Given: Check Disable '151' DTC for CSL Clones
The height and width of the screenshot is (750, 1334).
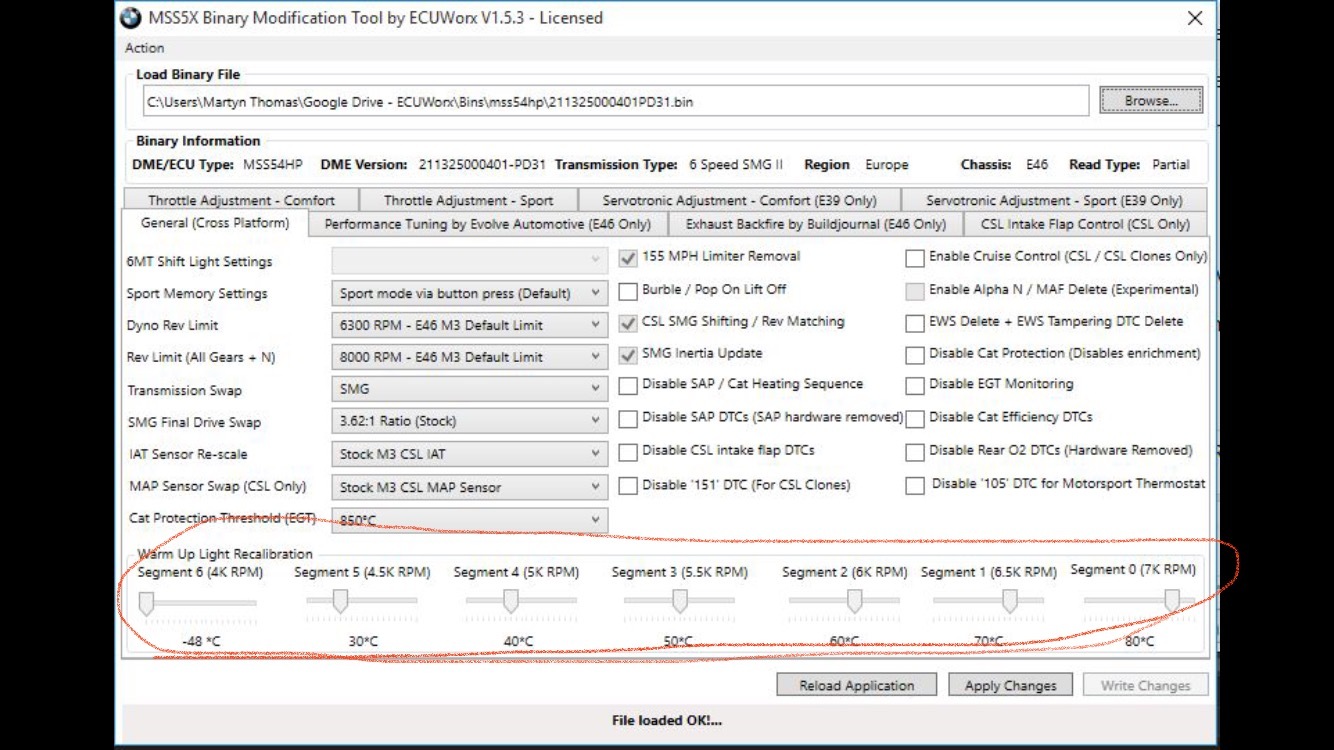Looking at the screenshot, I should click(628, 486).
